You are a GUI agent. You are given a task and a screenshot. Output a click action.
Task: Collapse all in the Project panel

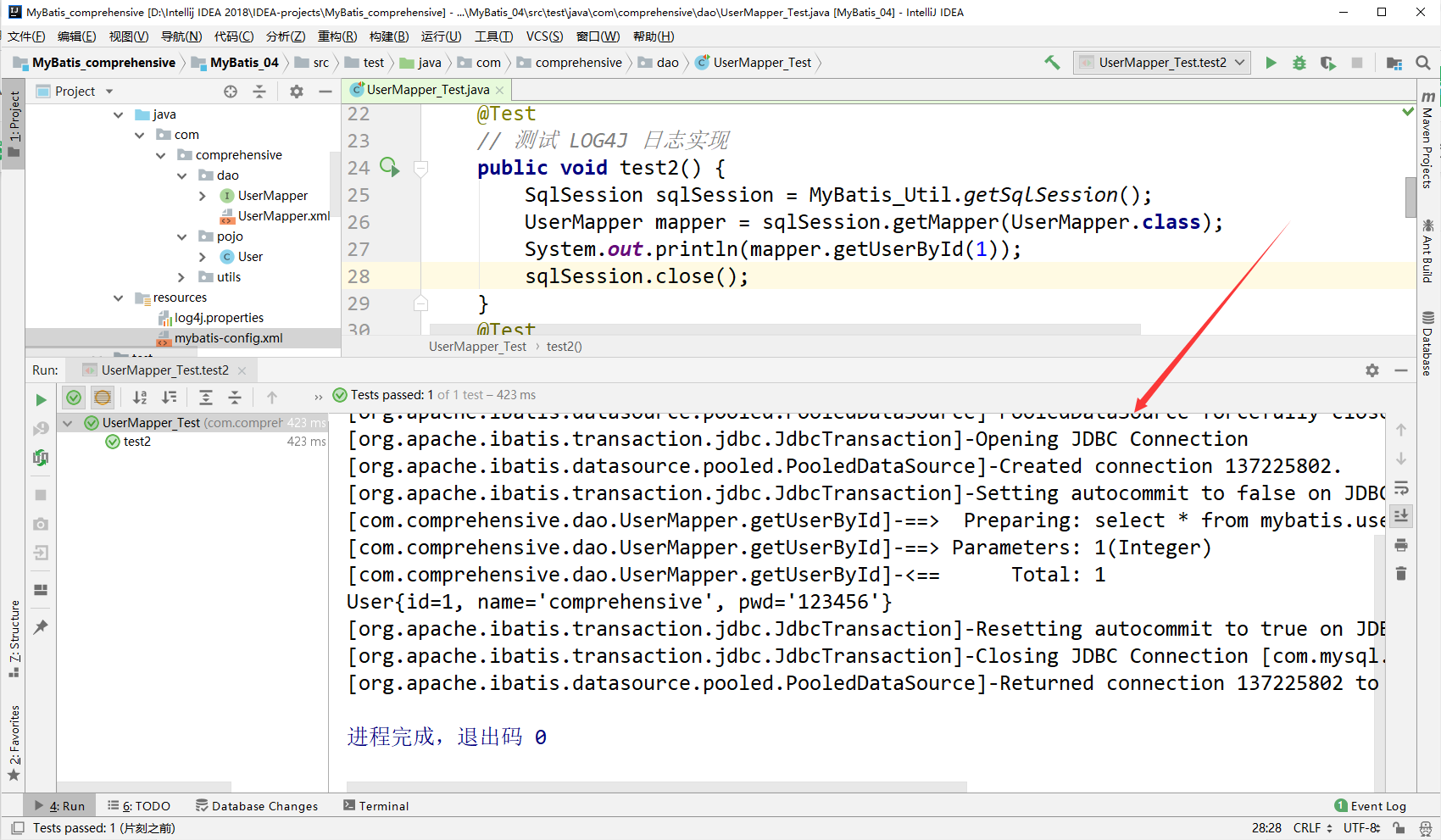click(x=259, y=92)
